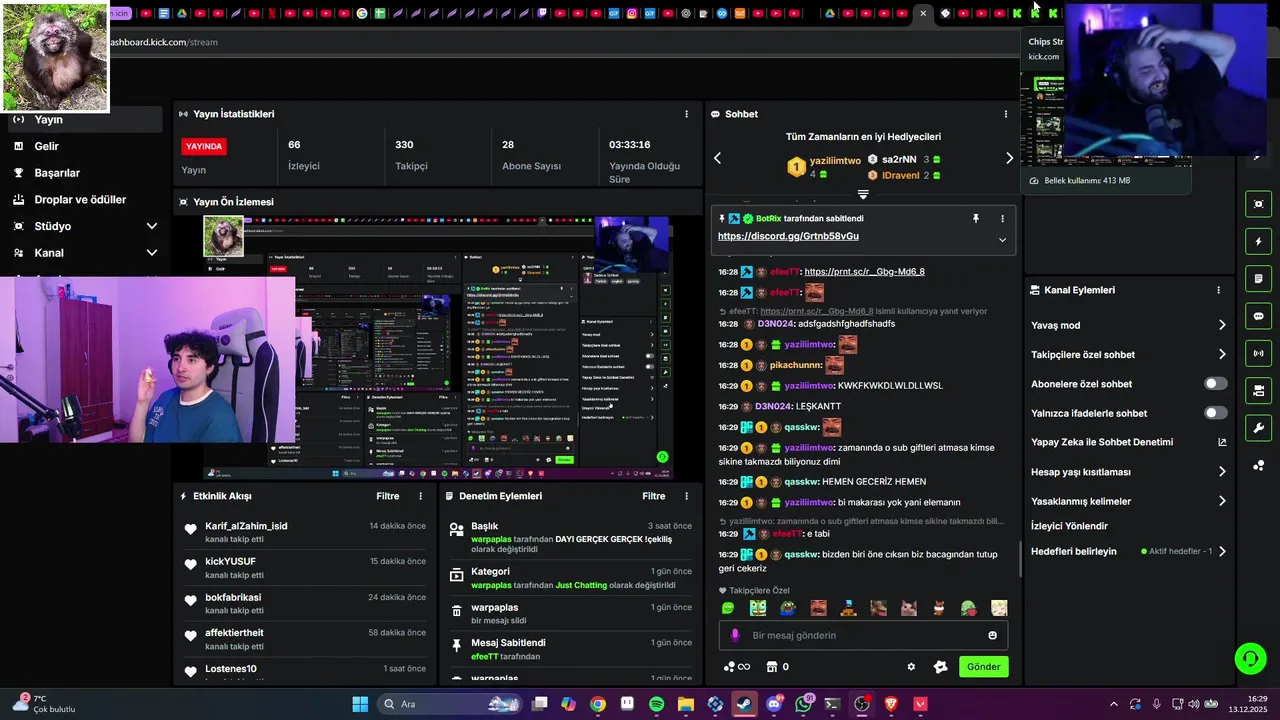Open emoji picker in message box
Screen dimensions: 1280x720
pyautogui.click(x=992, y=635)
